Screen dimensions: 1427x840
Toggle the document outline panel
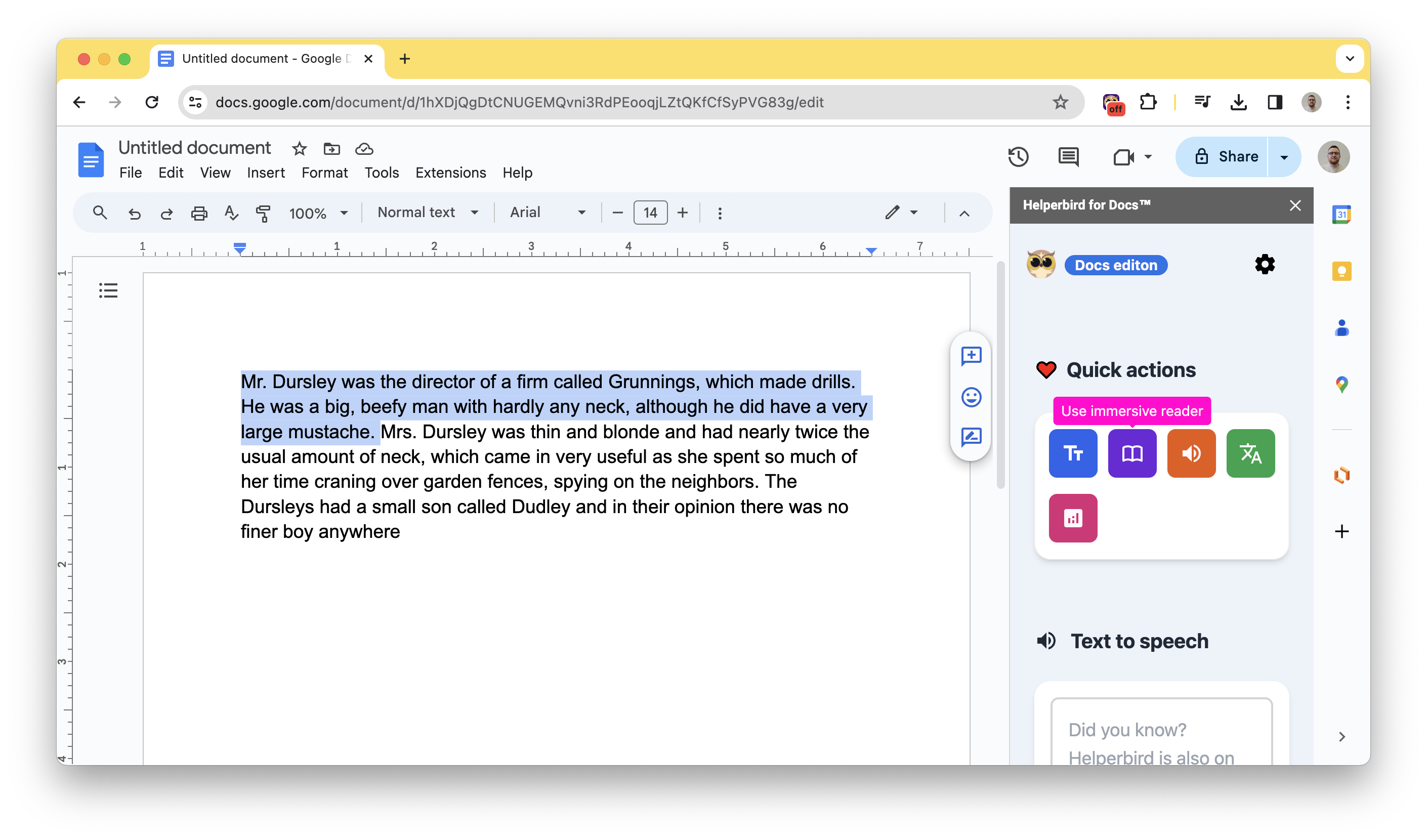108,290
